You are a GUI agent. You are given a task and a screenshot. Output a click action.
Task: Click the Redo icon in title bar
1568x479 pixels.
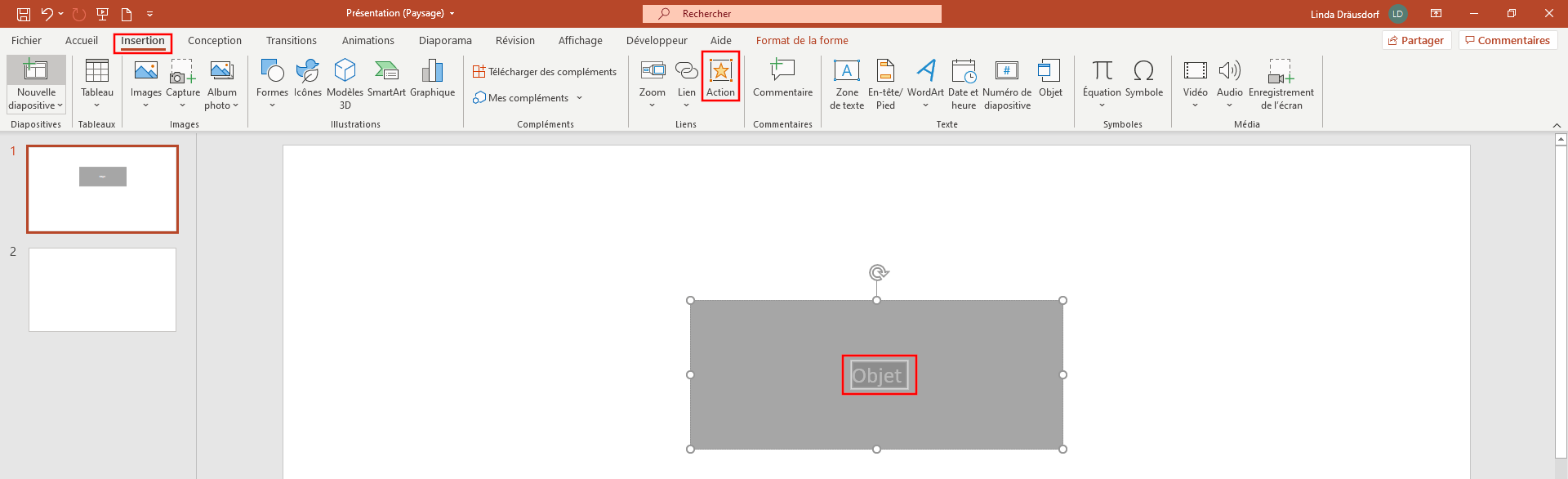78,14
